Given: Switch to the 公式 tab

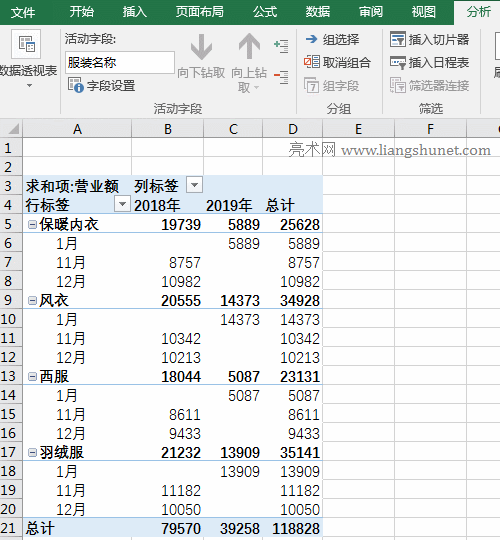Looking at the screenshot, I should coord(265,12).
